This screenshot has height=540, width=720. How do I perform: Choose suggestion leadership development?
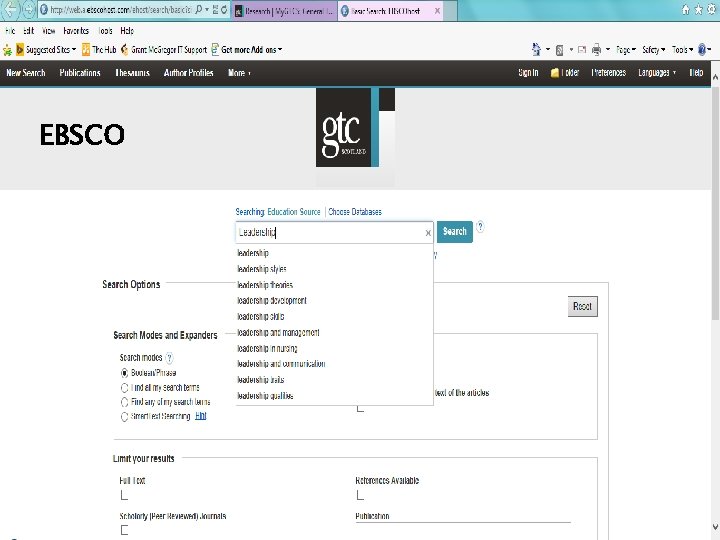click(x=272, y=301)
